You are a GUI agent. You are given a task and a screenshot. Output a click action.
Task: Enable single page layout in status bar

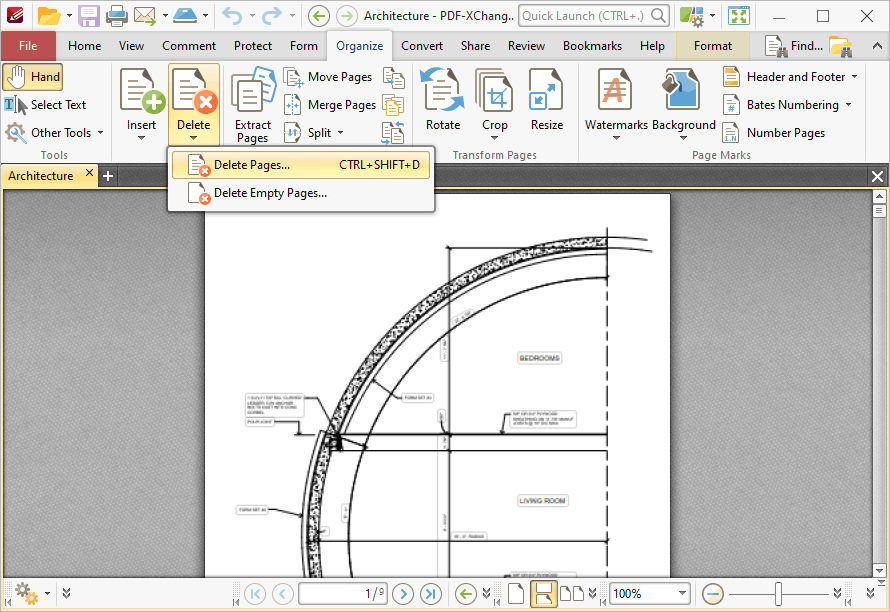[x=517, y=593]
